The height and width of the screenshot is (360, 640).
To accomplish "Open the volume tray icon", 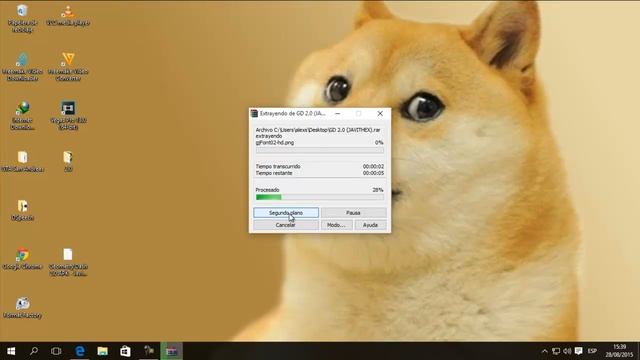I will click(x=567, y=351).
